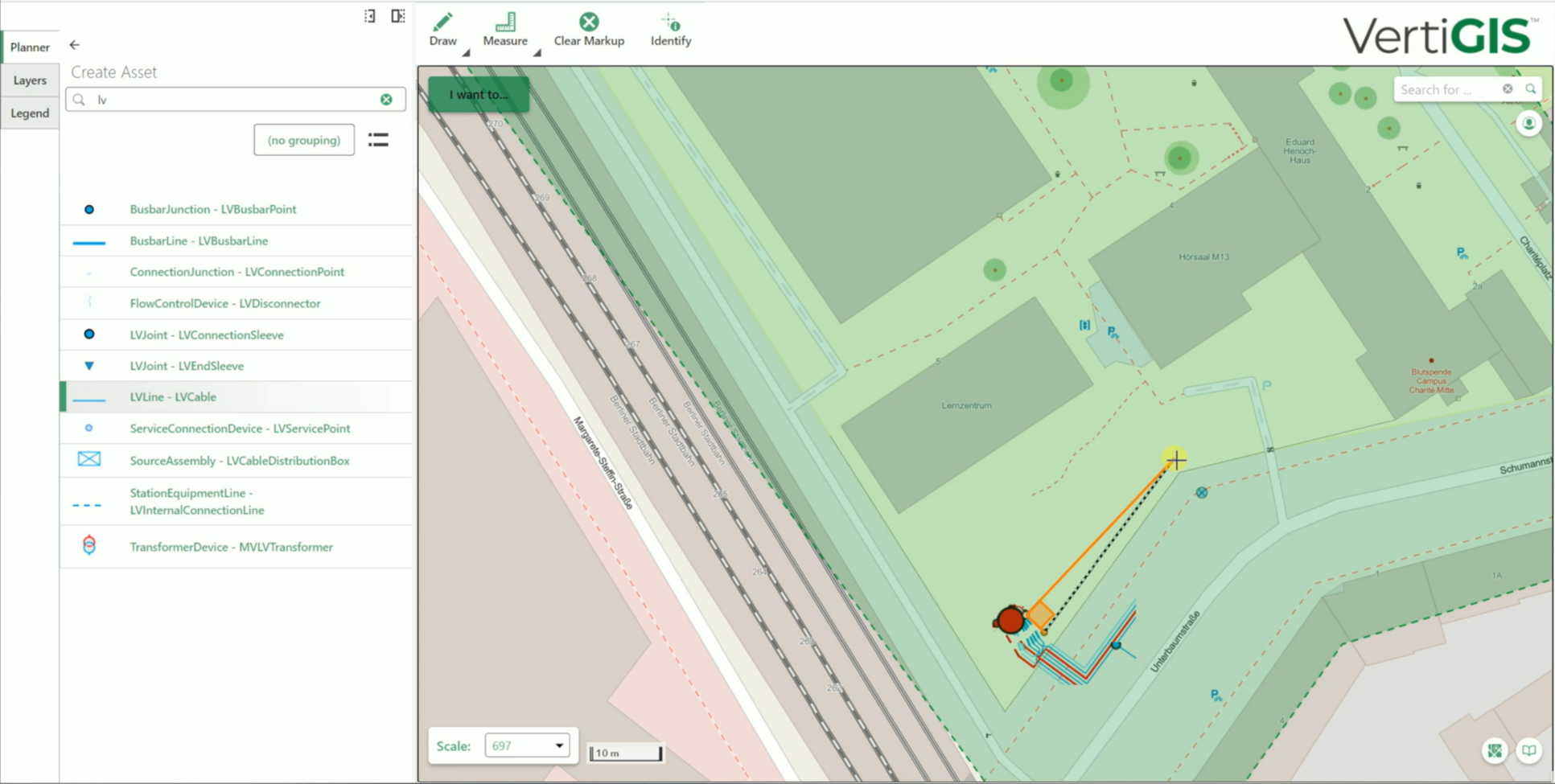This screenshot has width=1555, height=784.
Task: Dock the panel to the right edge
Action: click(397, 16)
